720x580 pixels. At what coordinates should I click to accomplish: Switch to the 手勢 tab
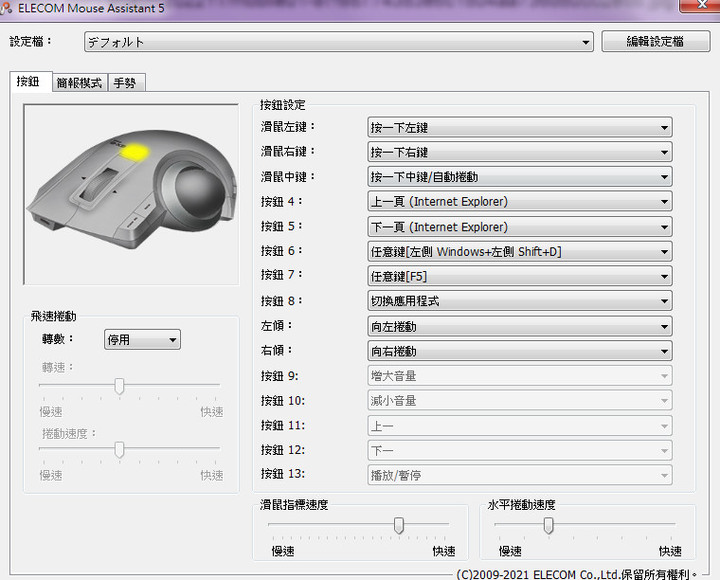[126, 83]
